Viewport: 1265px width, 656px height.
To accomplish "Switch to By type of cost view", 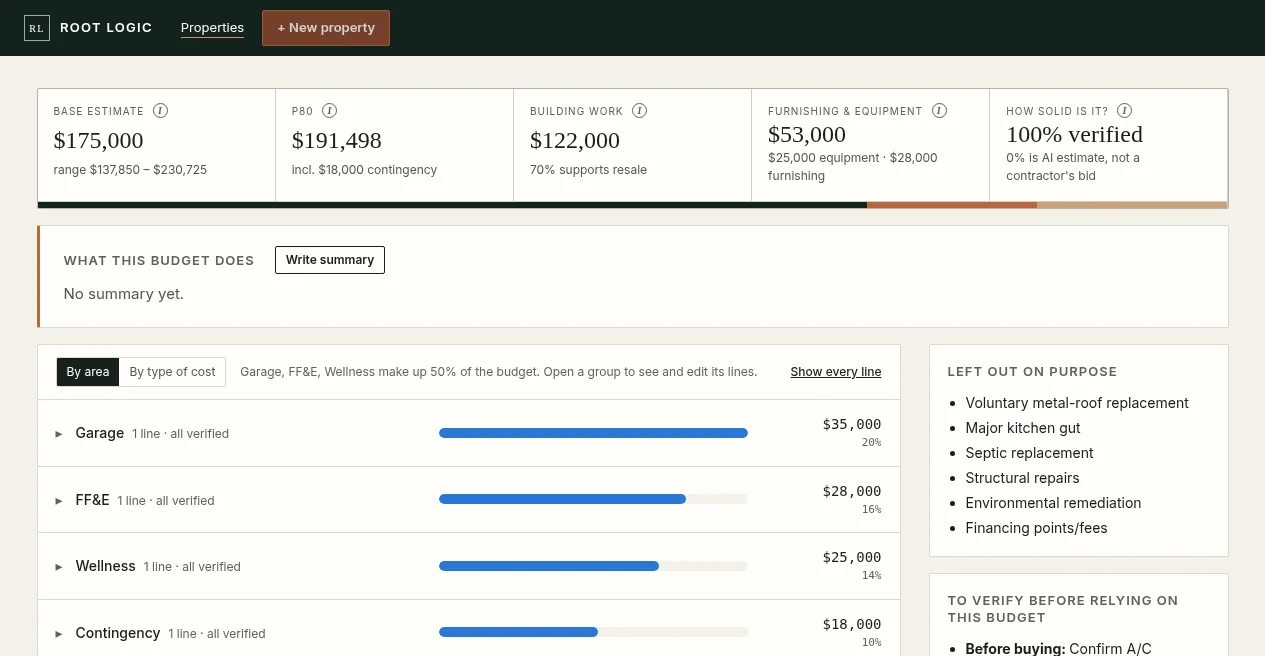I will [x=172, y=372].
